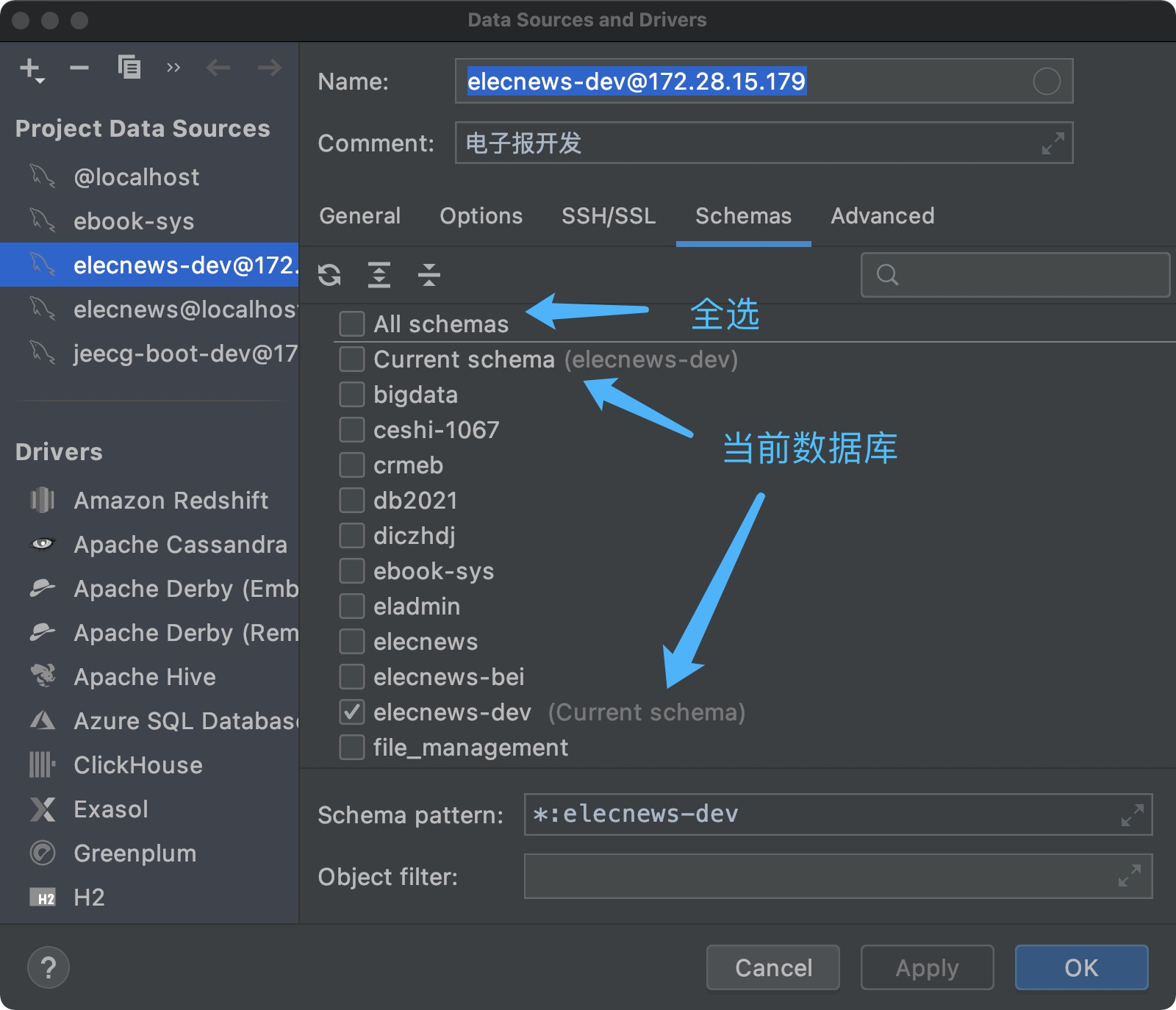Screen dimensions: 1176x1010
Task: Open the Options tab
Action: coord(481,216)
